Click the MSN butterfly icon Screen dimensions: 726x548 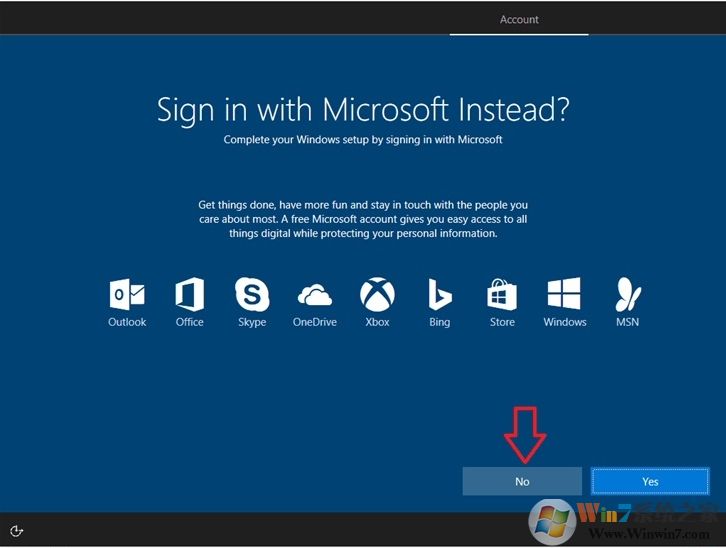click(x=628, y=294)
